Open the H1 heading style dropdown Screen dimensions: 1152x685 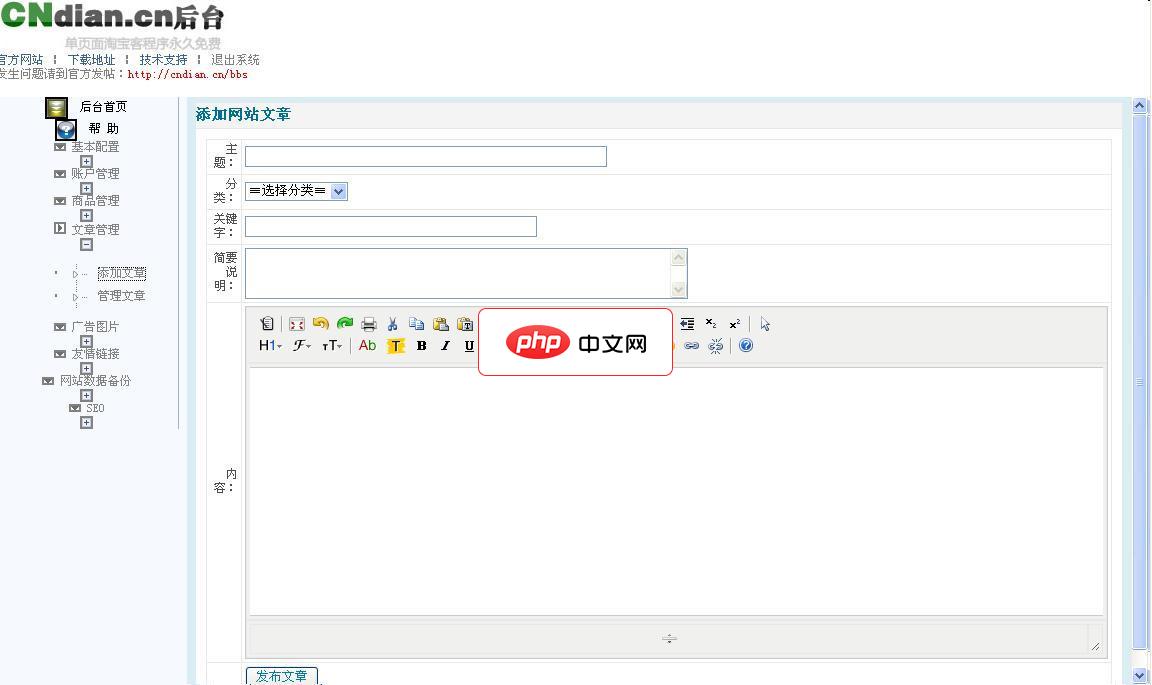coord(270,346)
